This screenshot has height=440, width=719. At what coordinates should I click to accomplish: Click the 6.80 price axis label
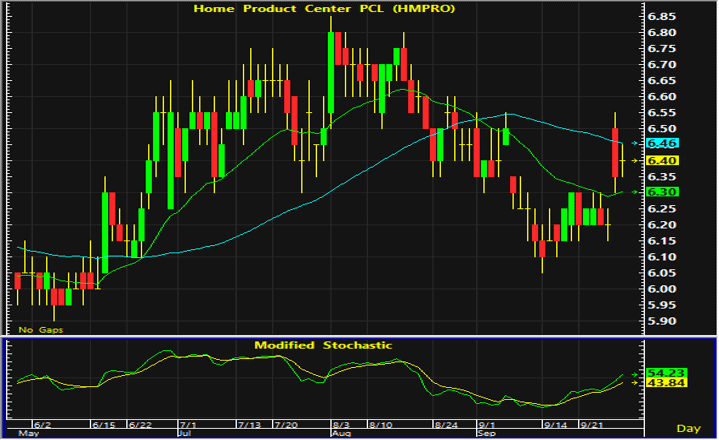pos(662,33)
